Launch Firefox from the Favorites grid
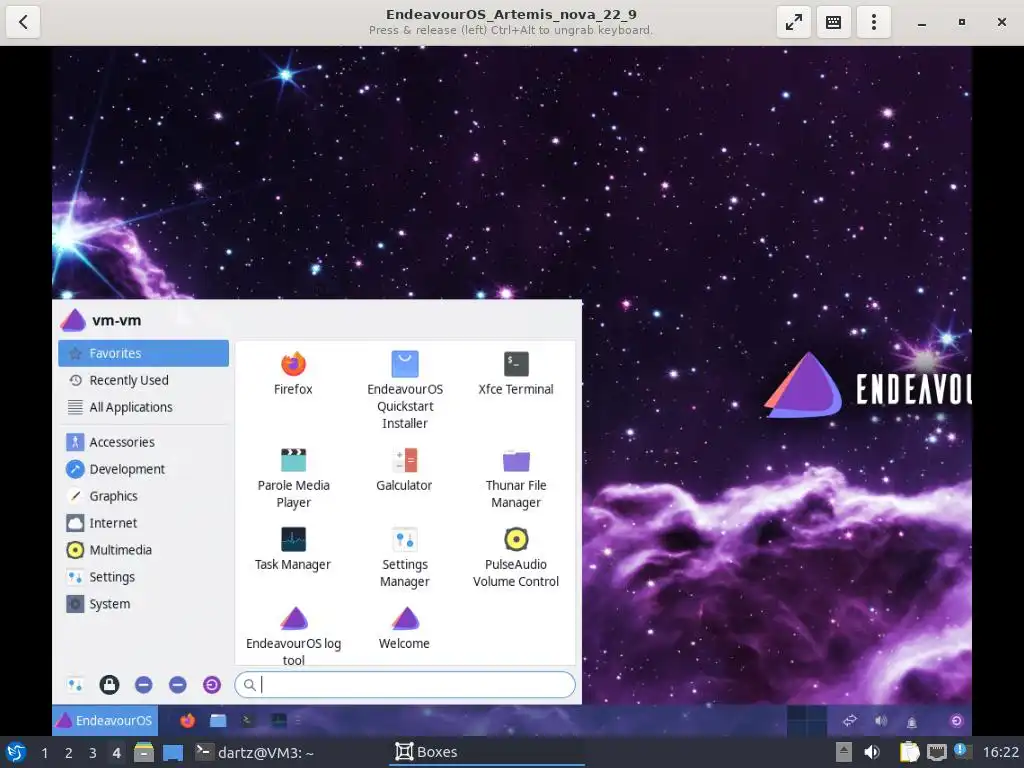The height and width of the screenshot is (768, 1024). coord(293,374)
